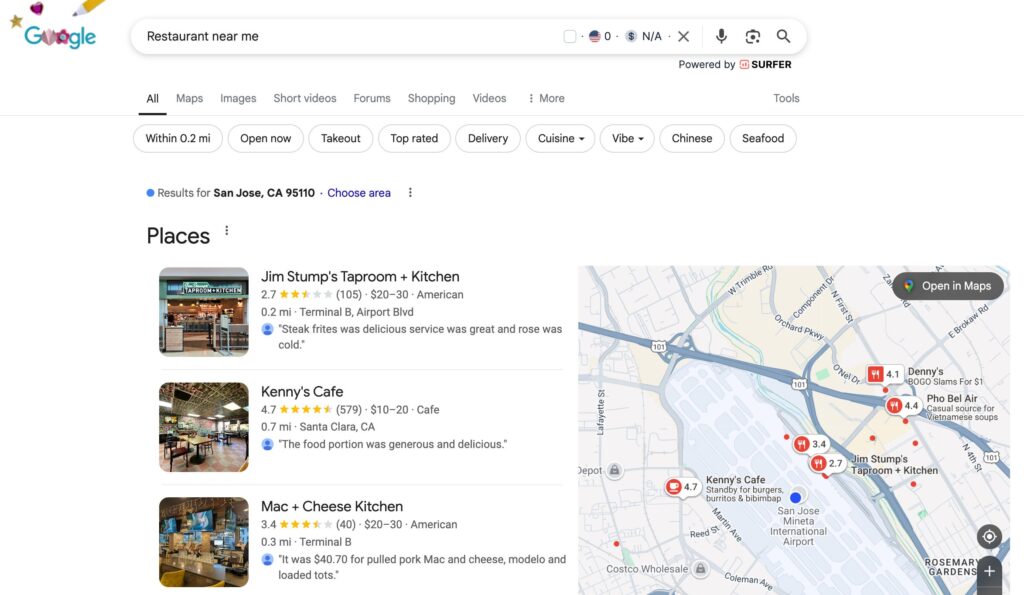Viewport: 1024px width, 595px height.
Task: Click the lock icon next to Depot on map
Action: pos(614,470)
